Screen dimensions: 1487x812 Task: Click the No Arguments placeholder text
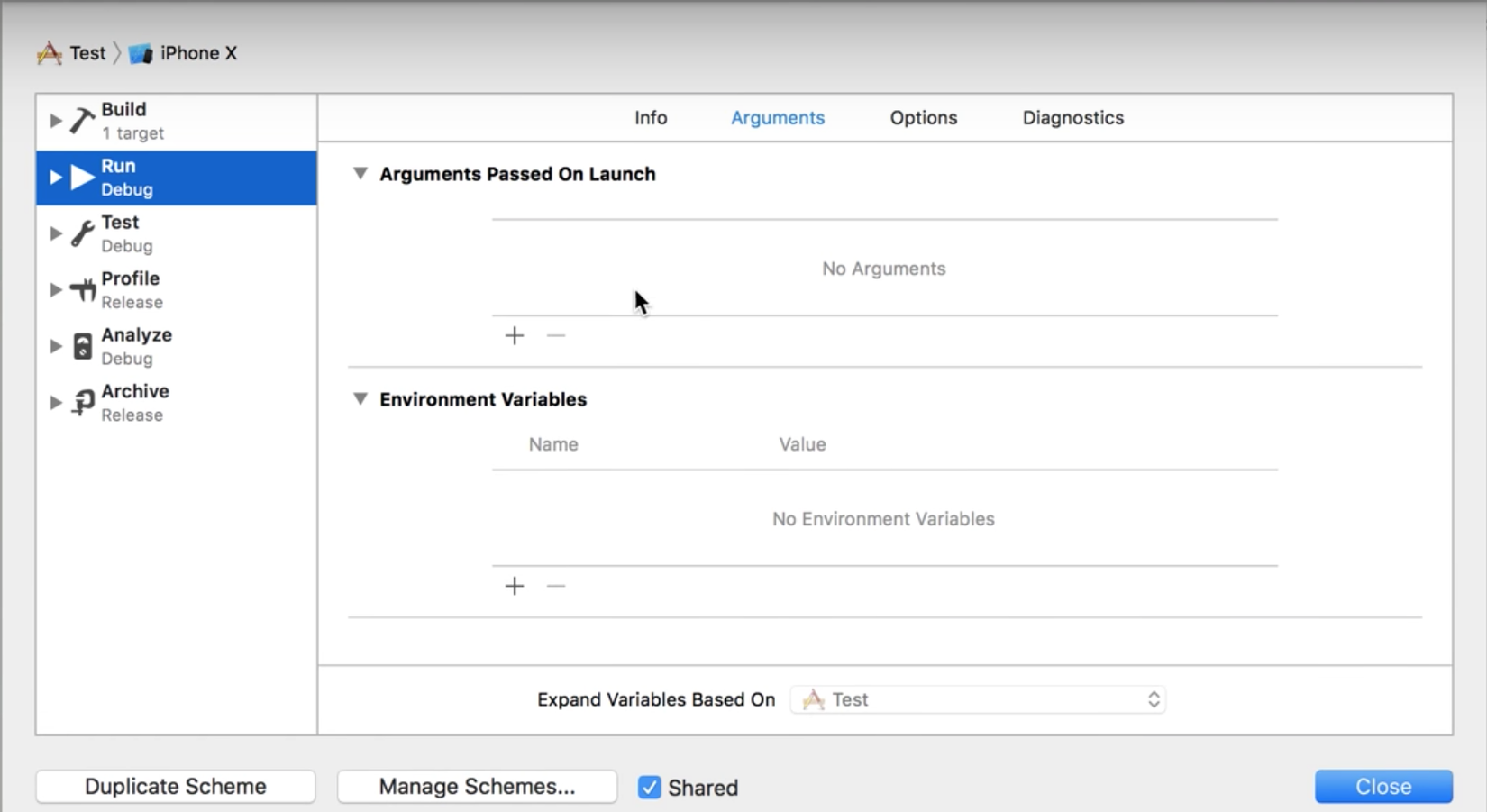883,269
